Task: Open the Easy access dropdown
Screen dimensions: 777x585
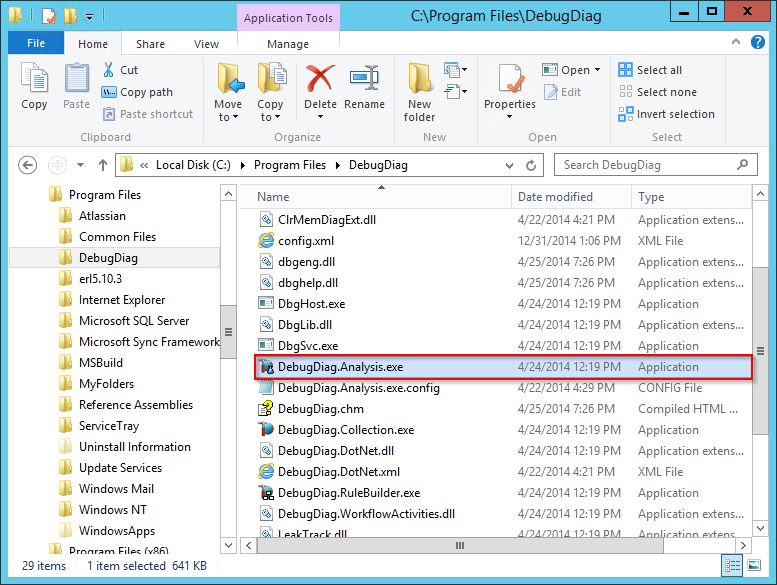Action: 456,92
